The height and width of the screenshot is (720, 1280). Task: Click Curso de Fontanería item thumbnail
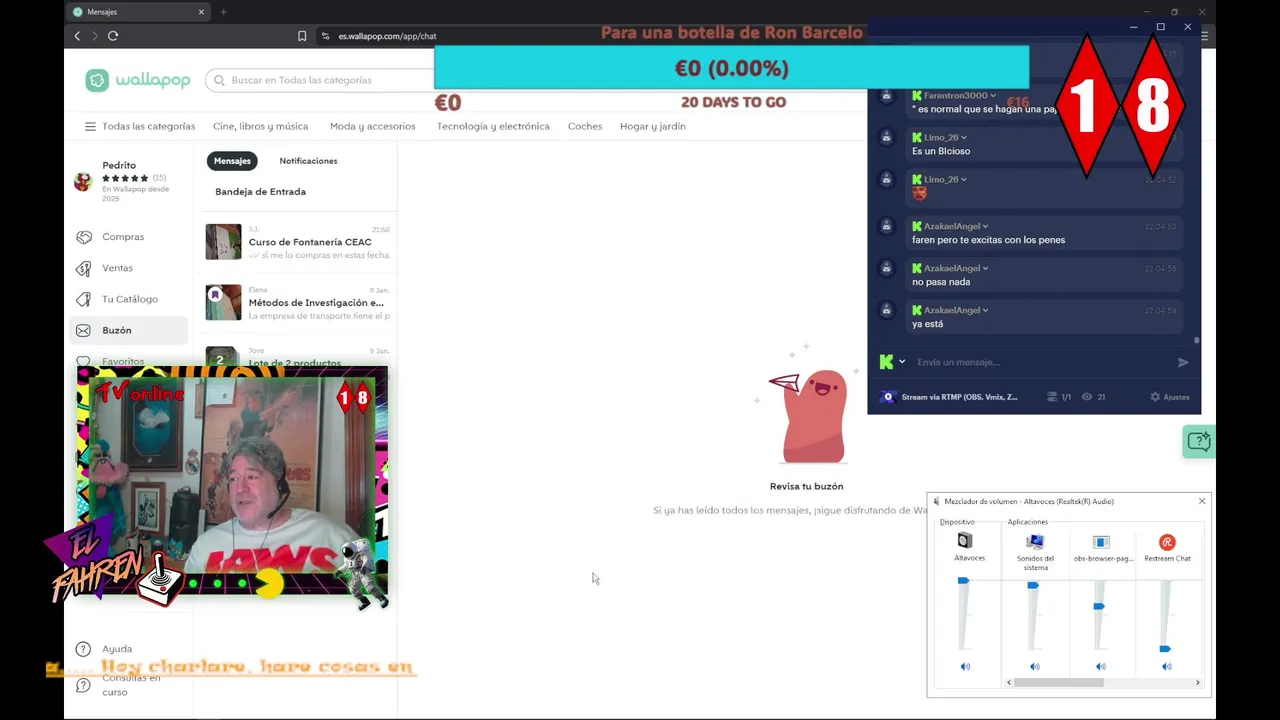[x=223, y=242]
